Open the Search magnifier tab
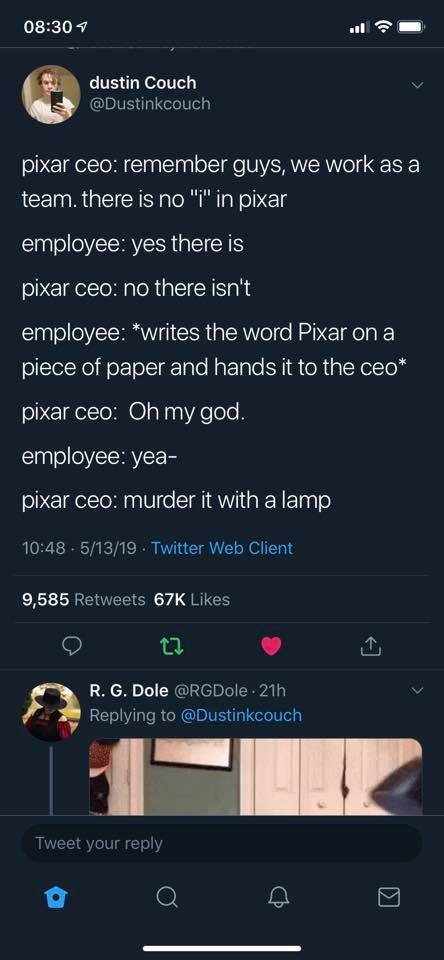Screen dimensions: 444x960 [x=165, y=897]
